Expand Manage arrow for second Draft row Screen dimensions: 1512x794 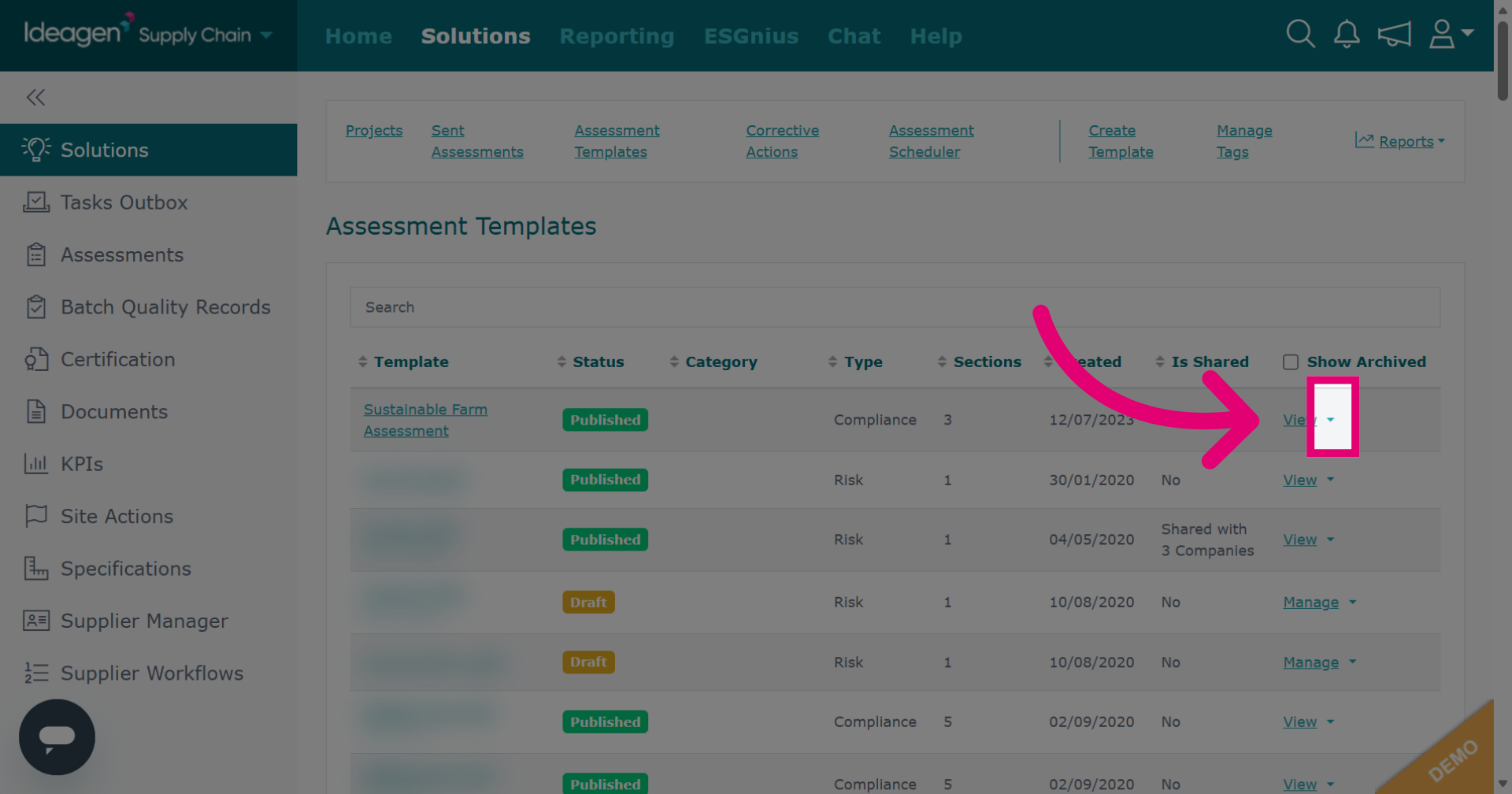point(1353,661)
